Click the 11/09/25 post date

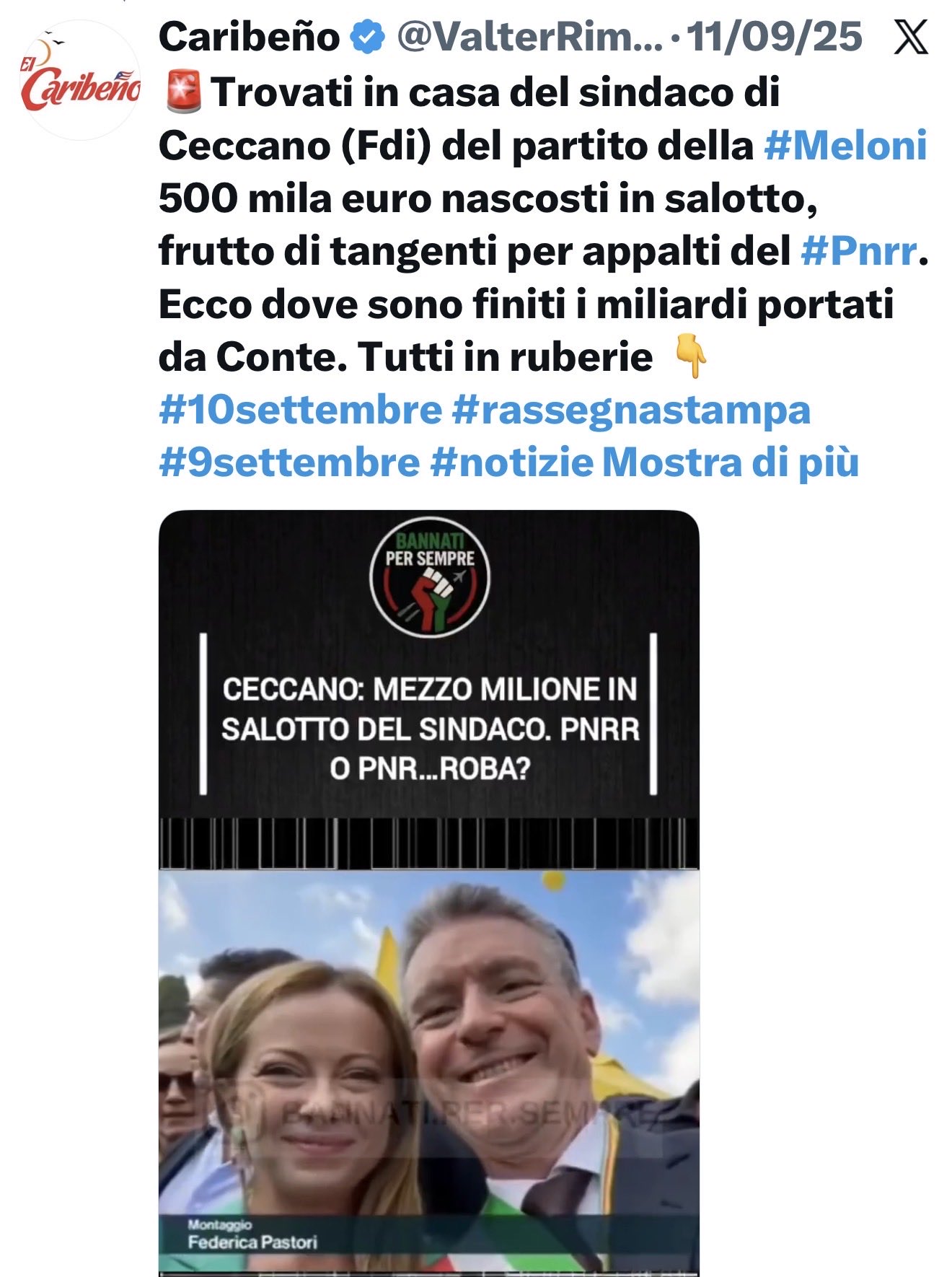774,37
